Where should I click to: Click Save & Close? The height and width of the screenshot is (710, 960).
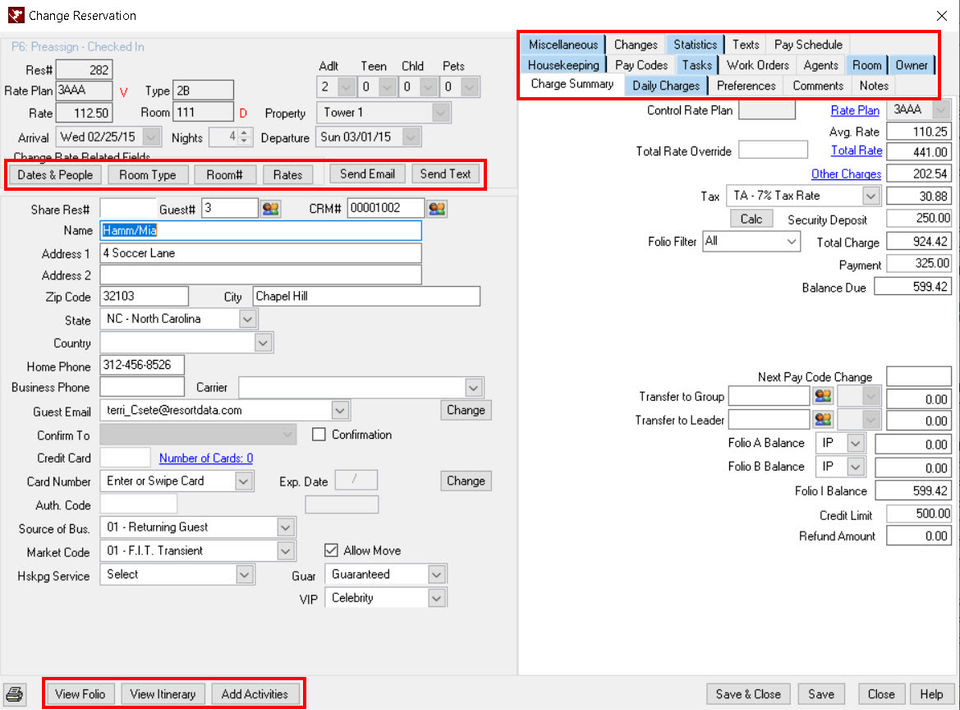point(748,694)
